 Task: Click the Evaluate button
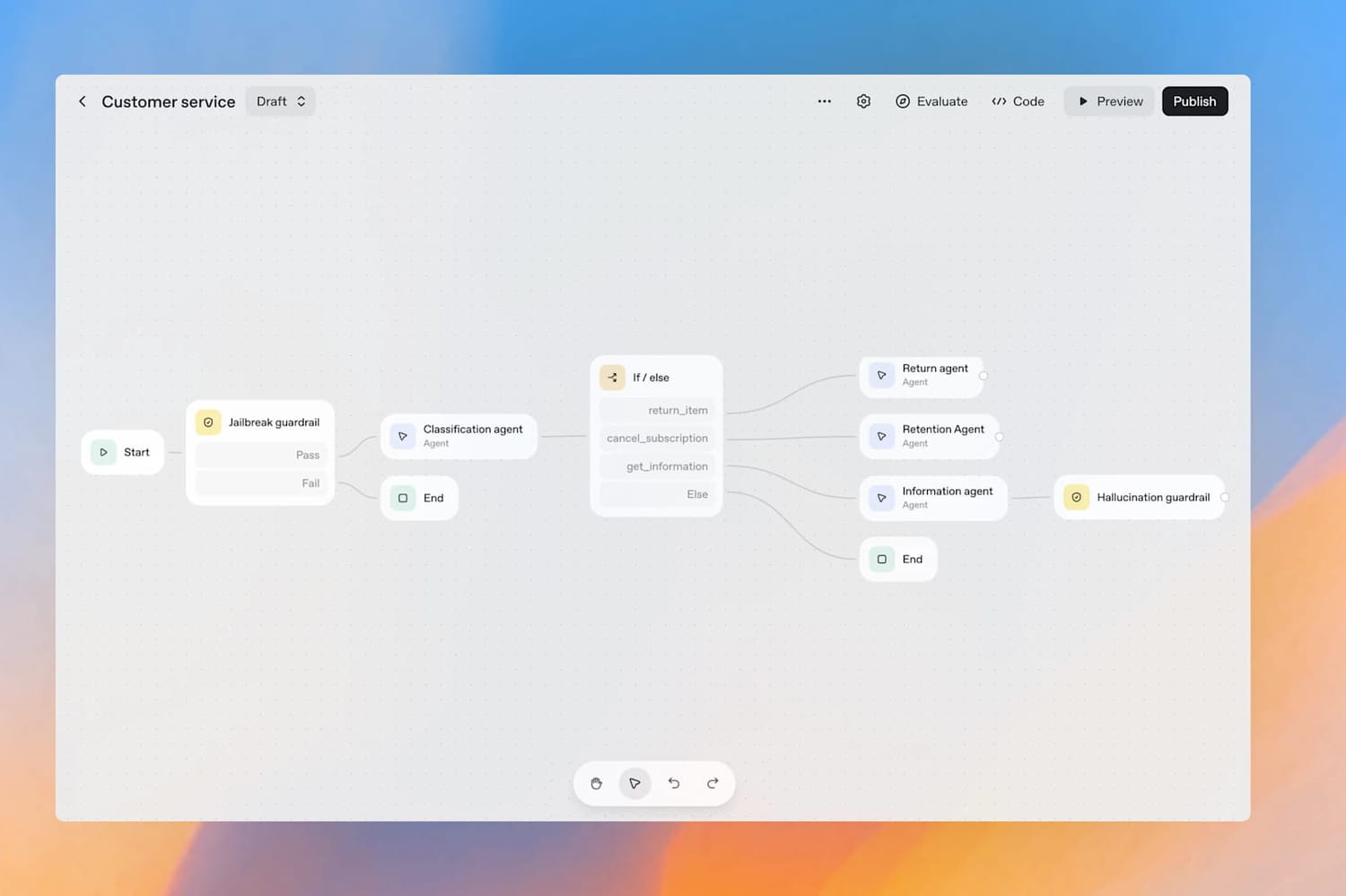(931, 101)
